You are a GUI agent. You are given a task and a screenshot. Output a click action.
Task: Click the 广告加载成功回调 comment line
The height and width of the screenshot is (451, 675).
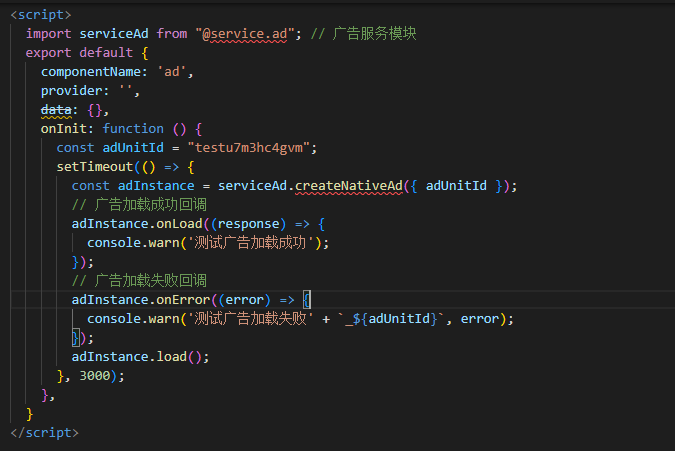tap(136, 204)
